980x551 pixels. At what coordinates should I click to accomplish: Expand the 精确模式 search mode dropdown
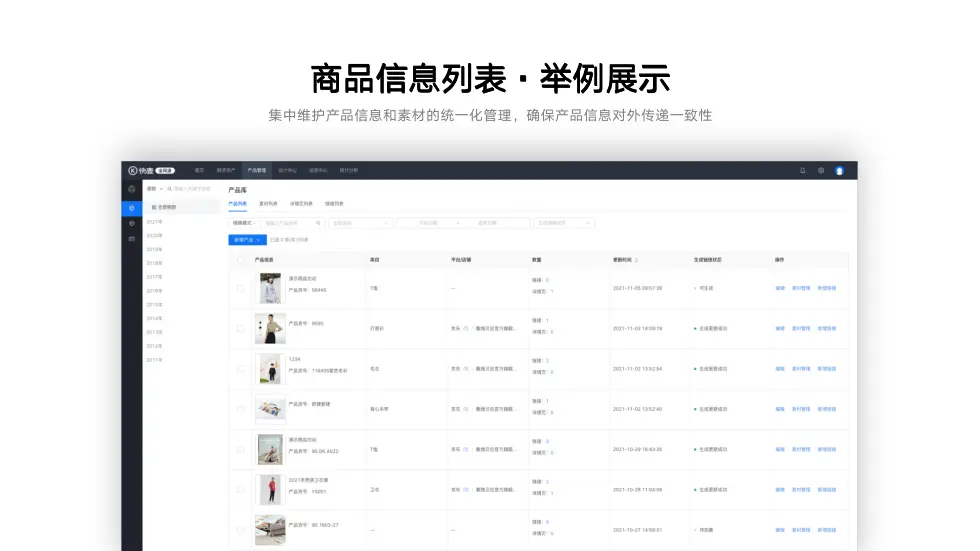click(243, 223)
